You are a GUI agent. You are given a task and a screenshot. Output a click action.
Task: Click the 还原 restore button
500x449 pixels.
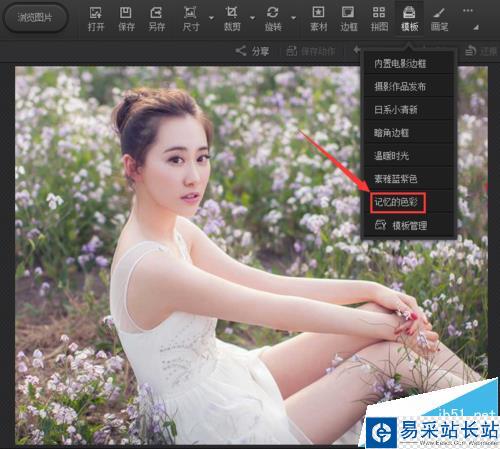pyautogui.click(x=481, y=51)
